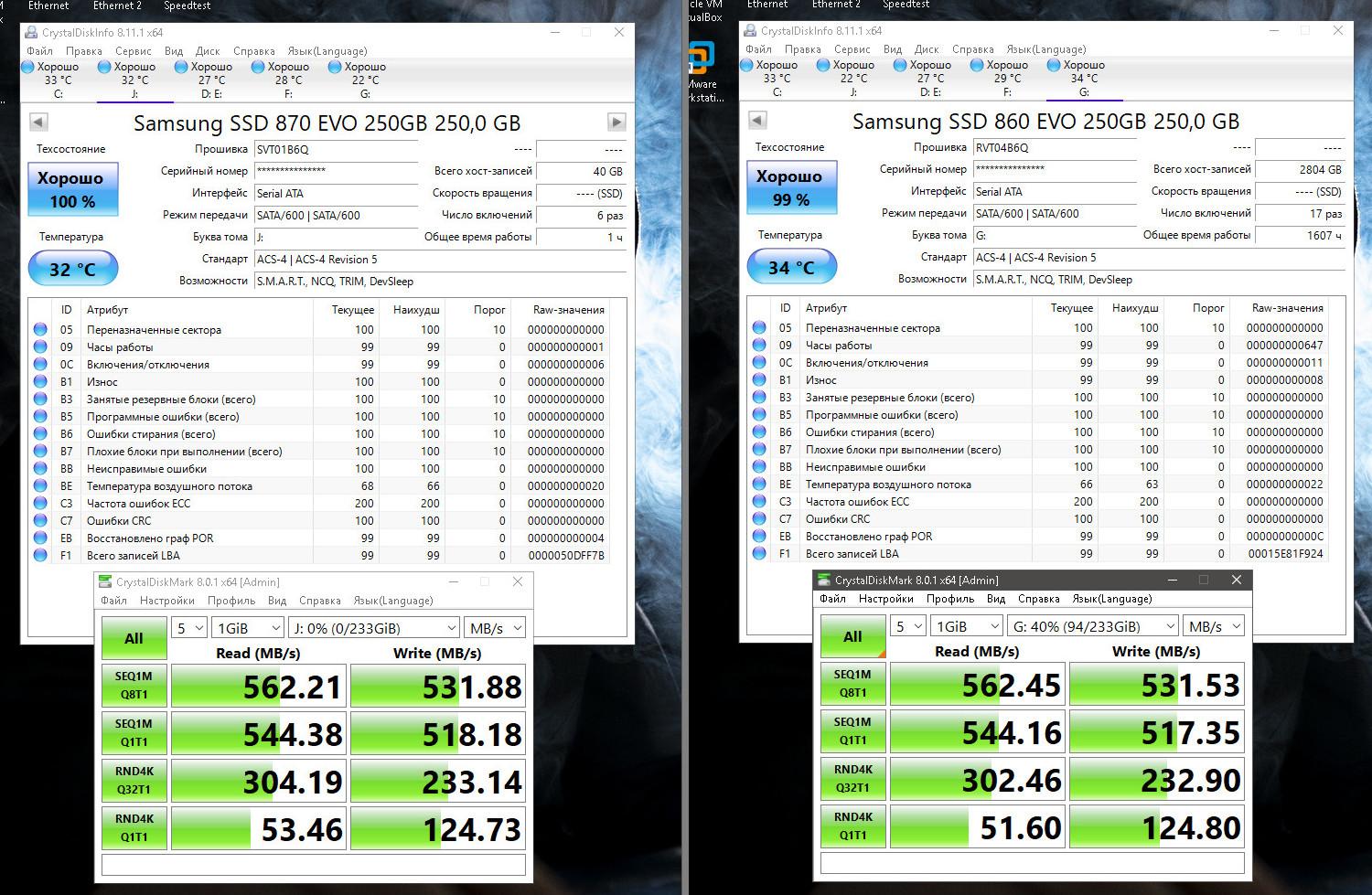This screenshot has width=1372, height=895.
Task: Click 34 °C temperature button in right window
Action: [792, 267]
